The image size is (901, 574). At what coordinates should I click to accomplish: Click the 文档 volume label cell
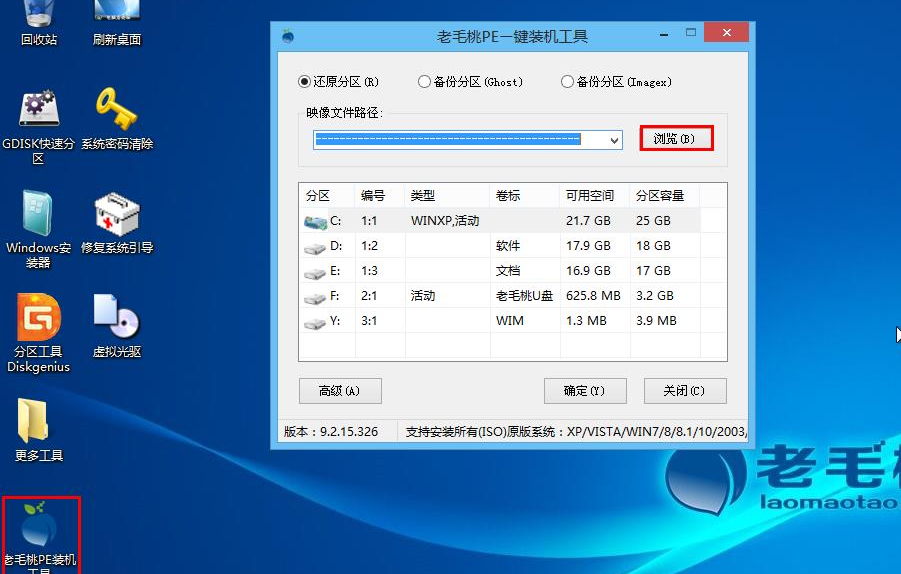[x=508, y=271]
